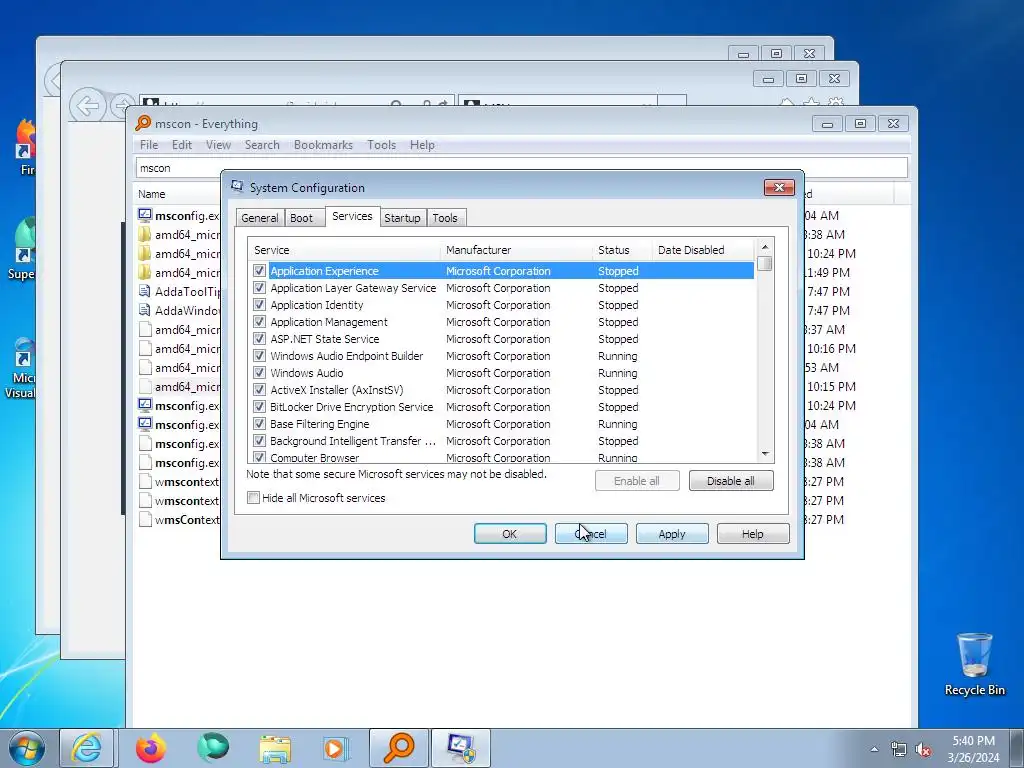
Task: Select the Computer Browser service row
Action: click(501, 457)
